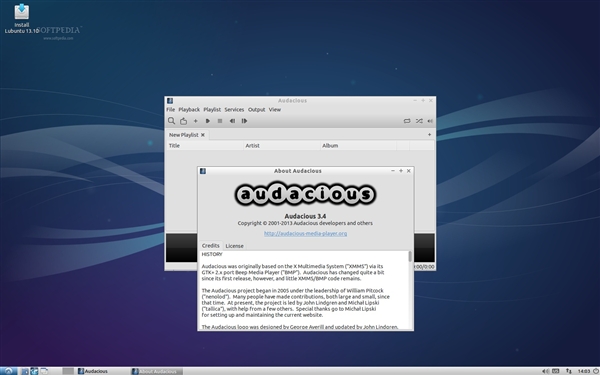Image resolution: width=600 pixels, height=375 pixels.
Task: Open the network status tray icon
Action: coord(569,371)
